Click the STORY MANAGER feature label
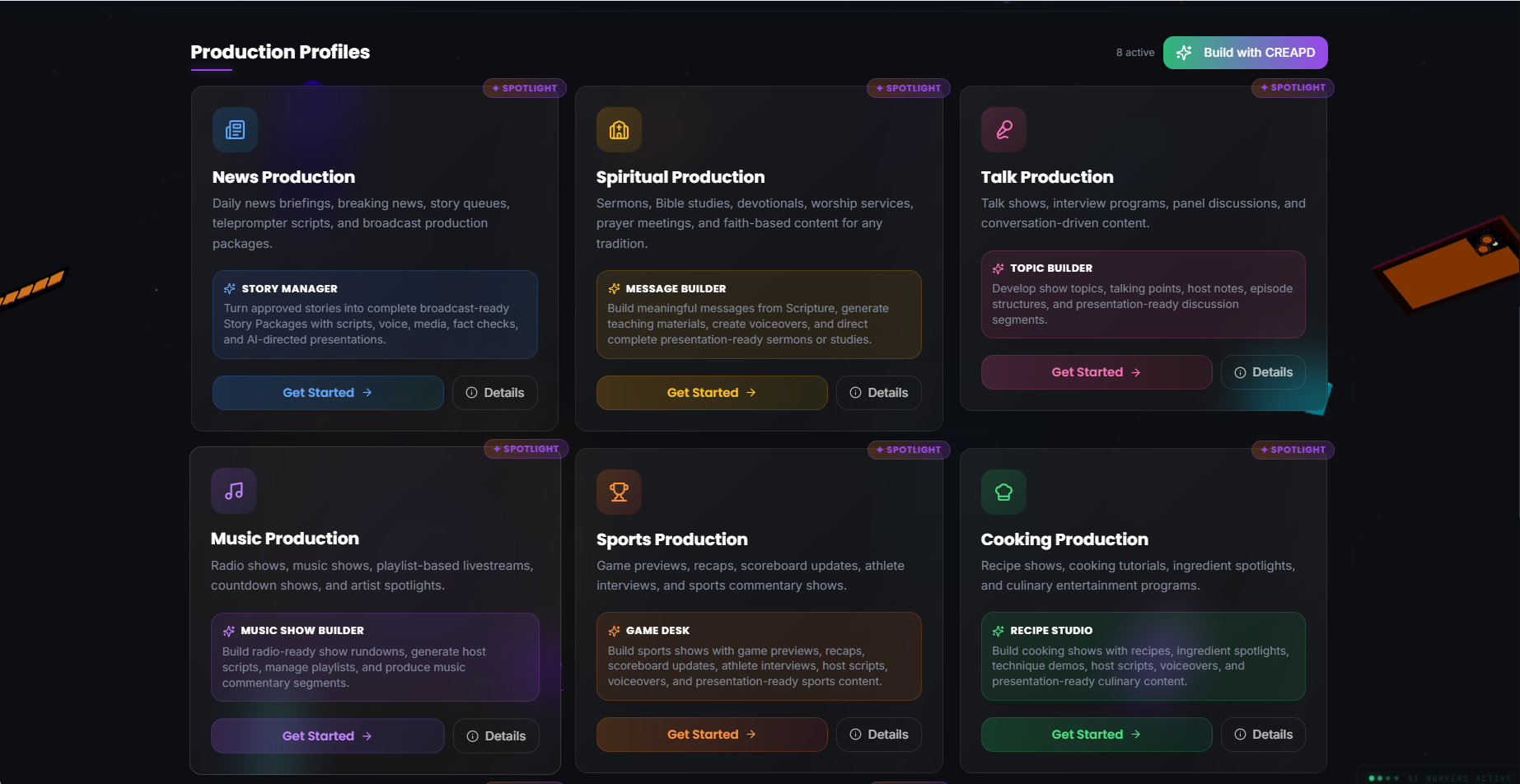This screenshot has width=1520, height=784. click(289, 289)
